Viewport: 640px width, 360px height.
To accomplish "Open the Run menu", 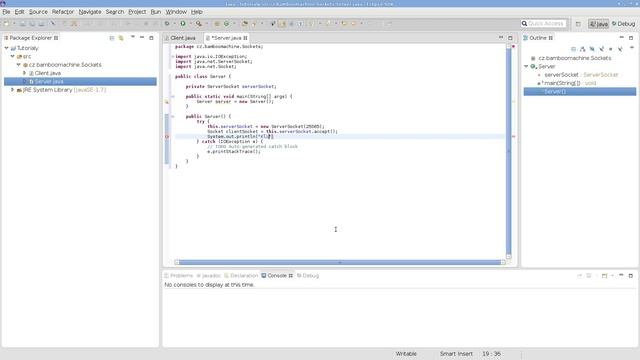I will [156, 12].
